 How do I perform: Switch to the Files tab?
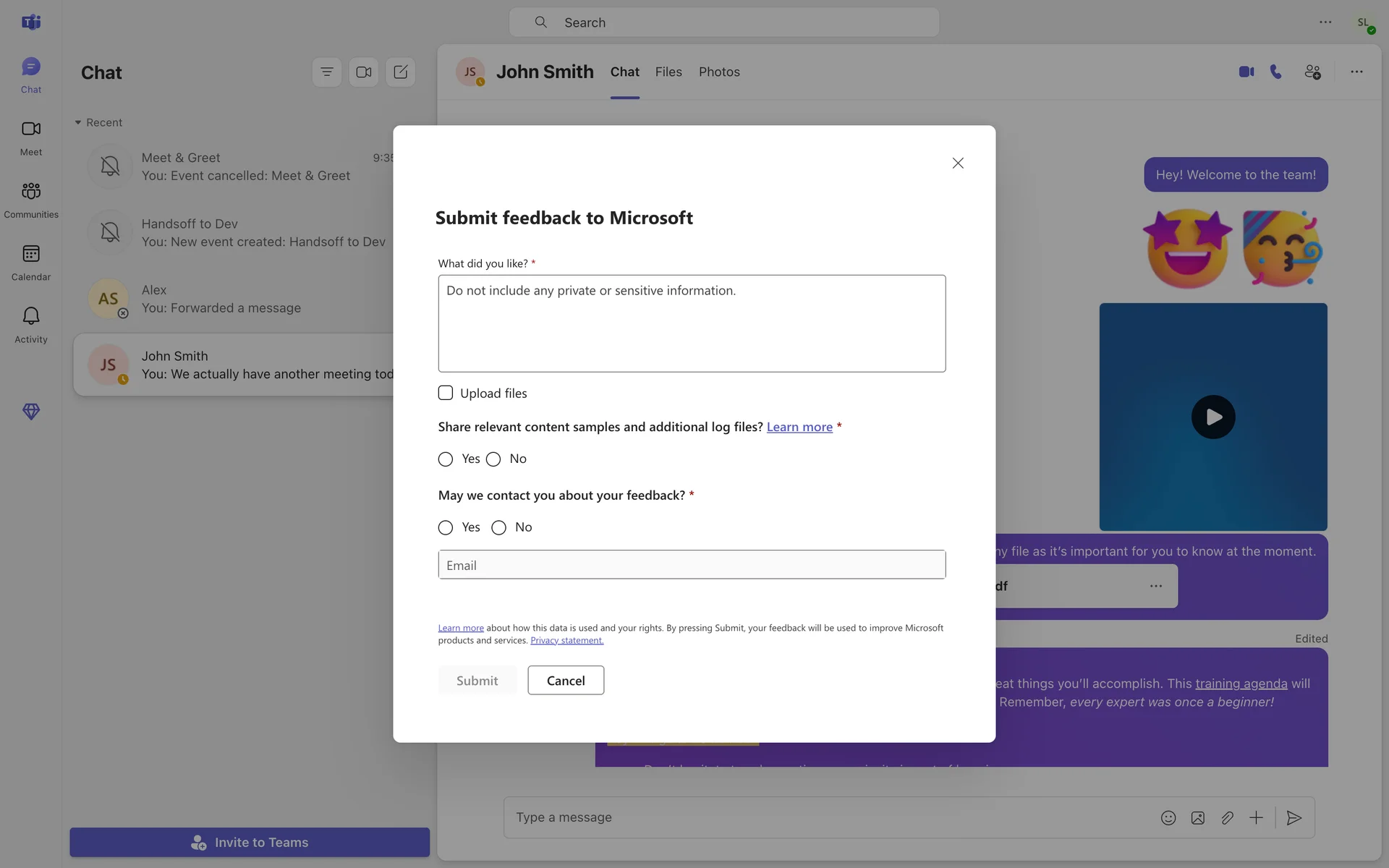[x=668, y=72]
